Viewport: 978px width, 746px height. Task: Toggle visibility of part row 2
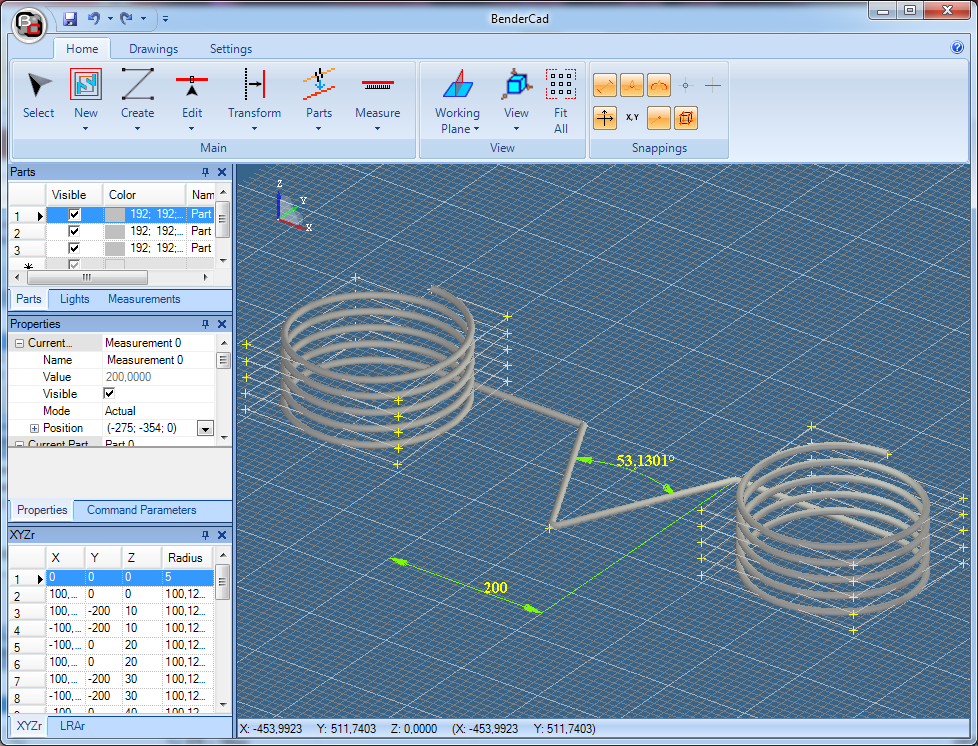coord(74,231)
